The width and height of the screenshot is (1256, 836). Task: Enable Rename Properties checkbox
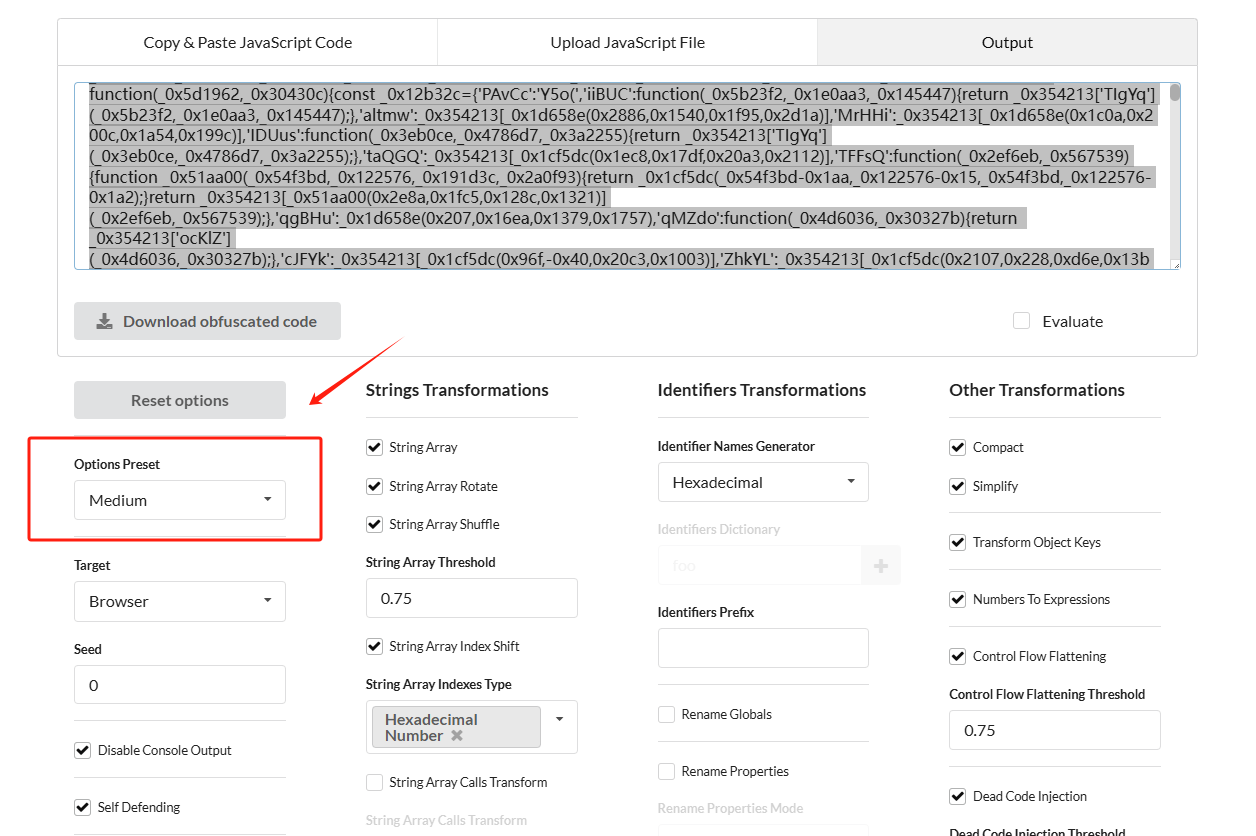point(666,771)
